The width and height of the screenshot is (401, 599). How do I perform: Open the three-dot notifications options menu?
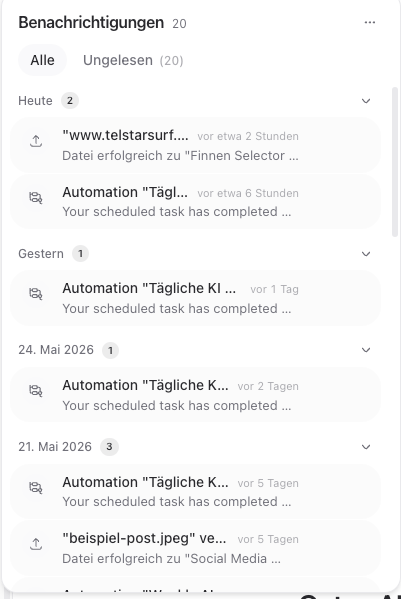[369, 23]
